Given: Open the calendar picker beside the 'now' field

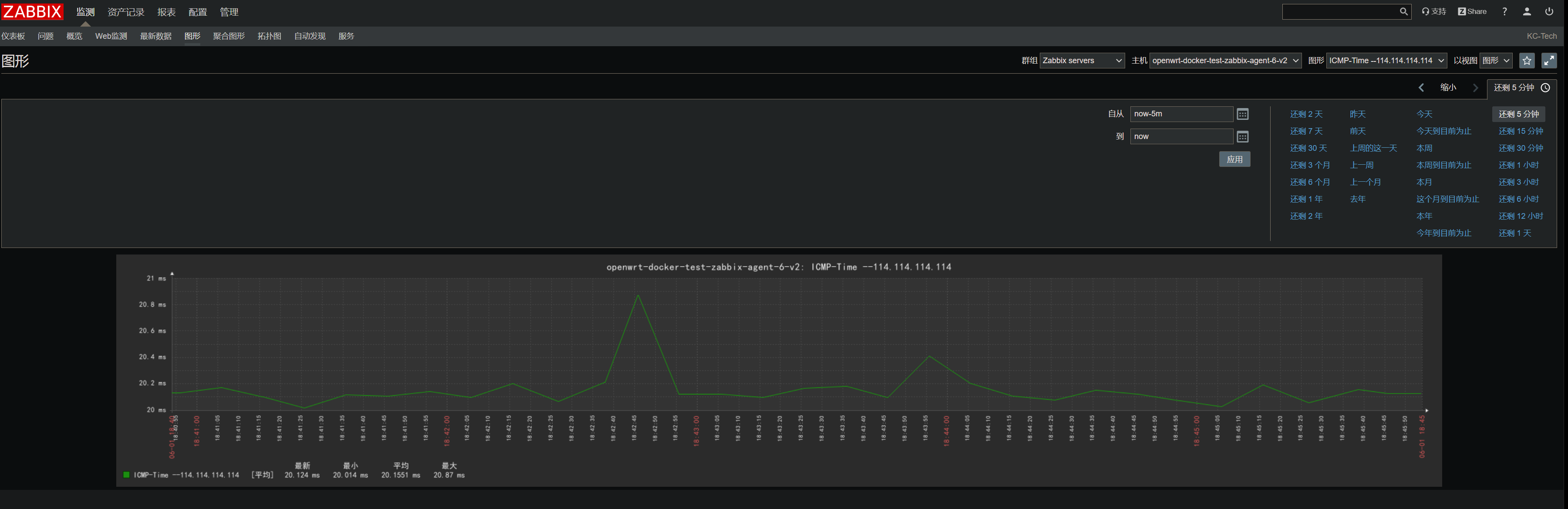Looking at the screenshot, I should coord(1243,136).
